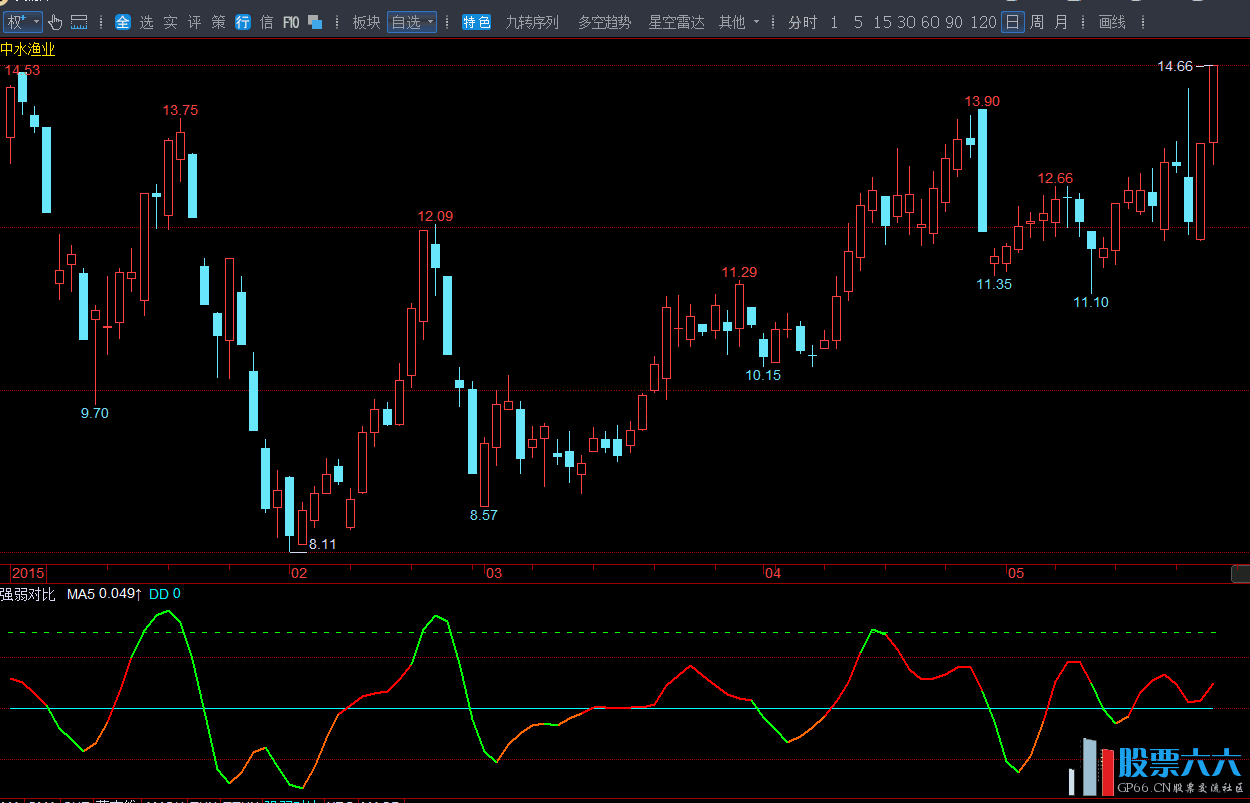1250x803 pixels.
Task: Click the 画线 drawing tools button
Action: (1111, 22)
